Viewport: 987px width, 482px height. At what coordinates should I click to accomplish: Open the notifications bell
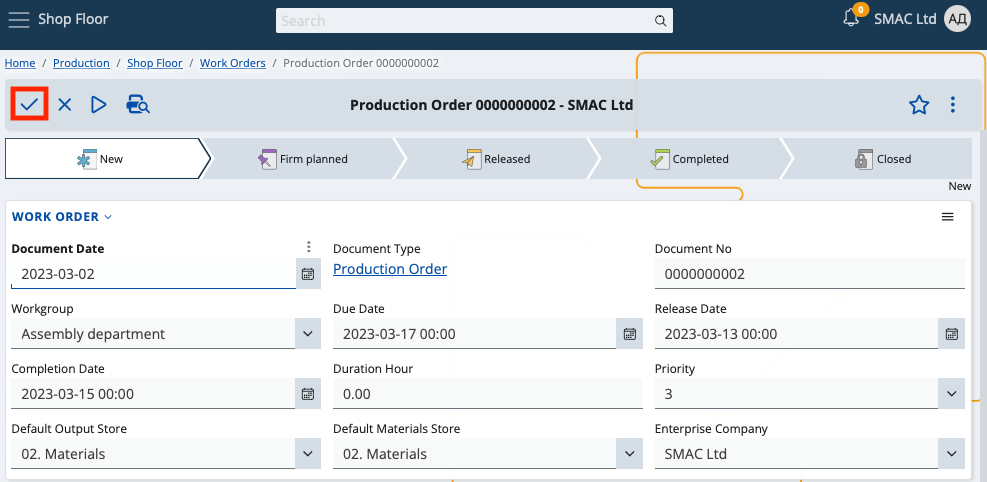tap(852, 19)
